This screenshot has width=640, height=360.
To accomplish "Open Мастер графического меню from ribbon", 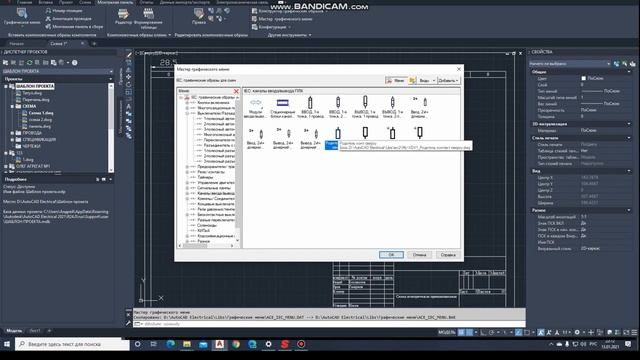I will 282,19.
